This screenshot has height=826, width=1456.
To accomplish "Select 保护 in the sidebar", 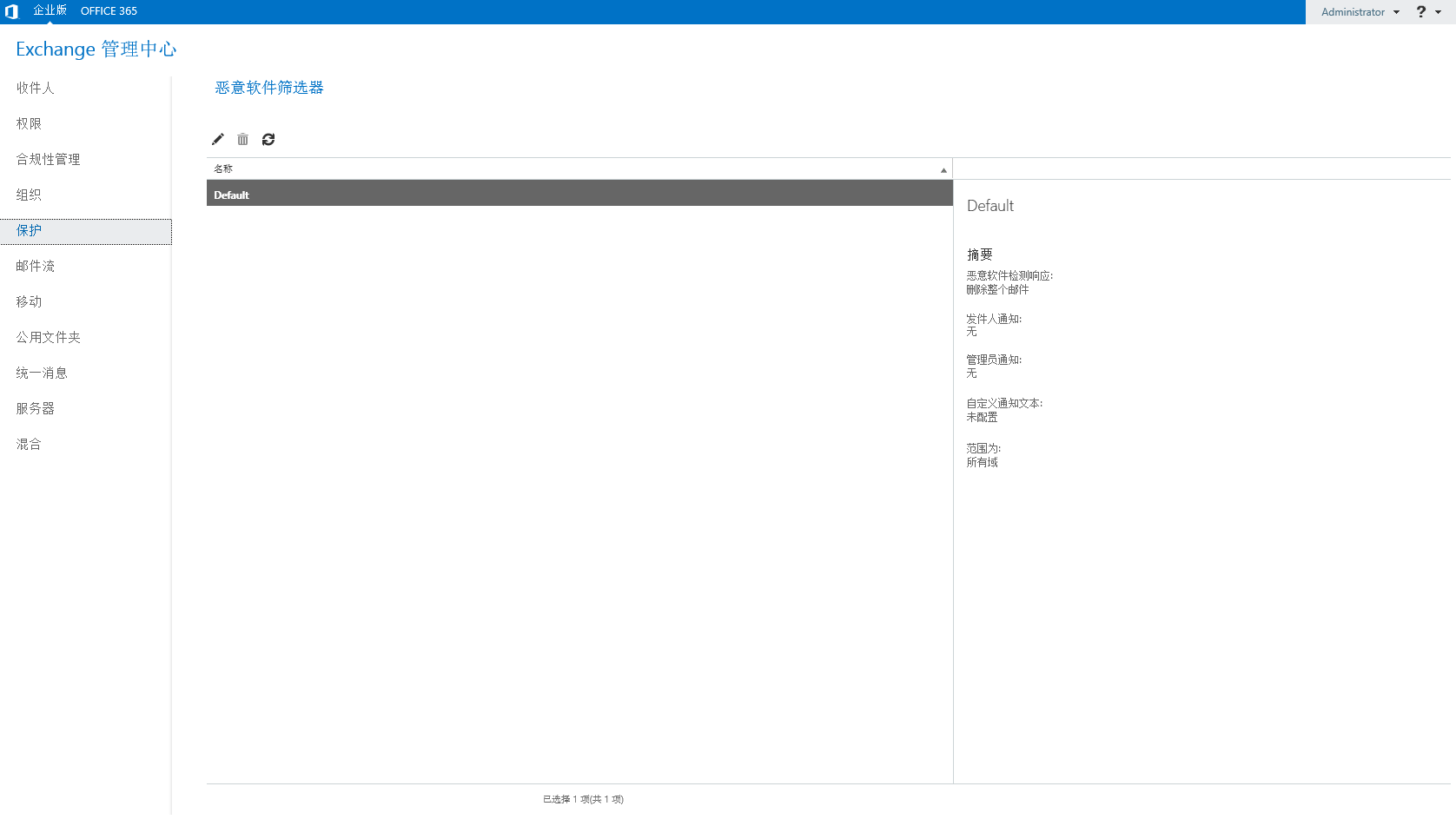I will point(86,231).
